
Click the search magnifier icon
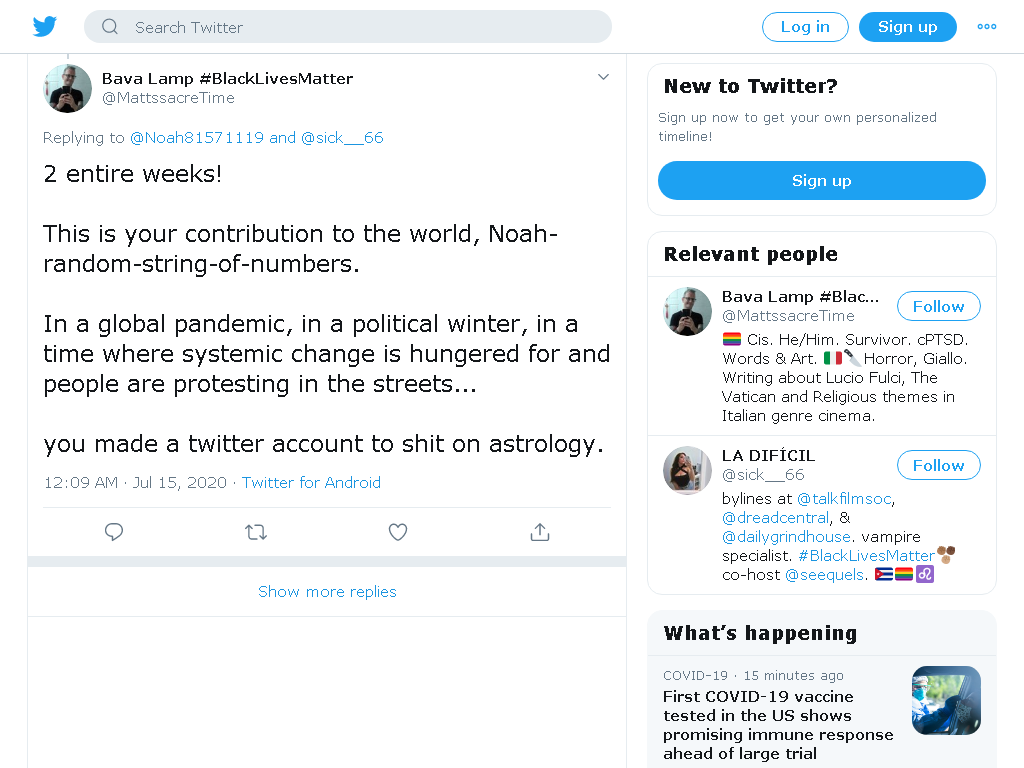(x=110, y=27)
